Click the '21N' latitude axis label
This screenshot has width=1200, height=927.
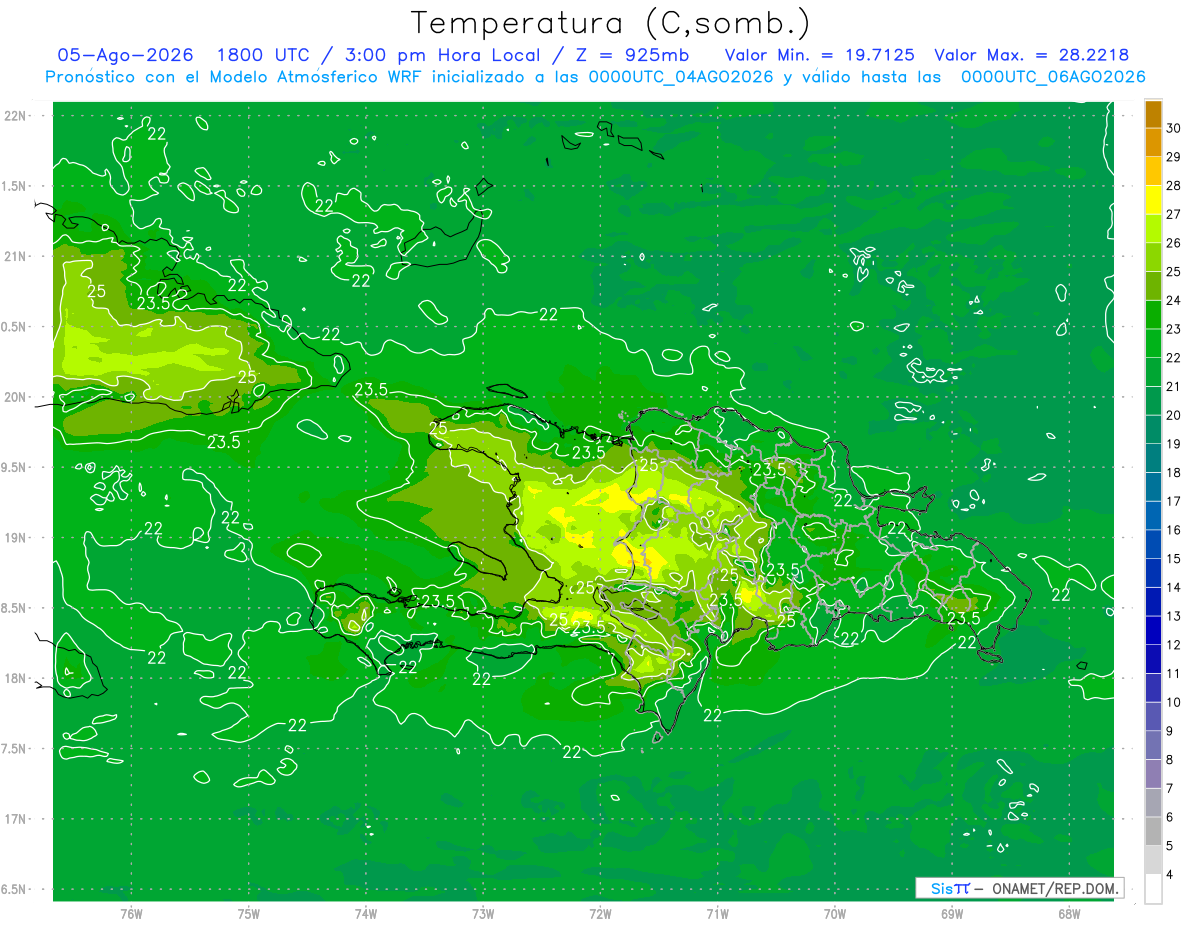[16, 257]
